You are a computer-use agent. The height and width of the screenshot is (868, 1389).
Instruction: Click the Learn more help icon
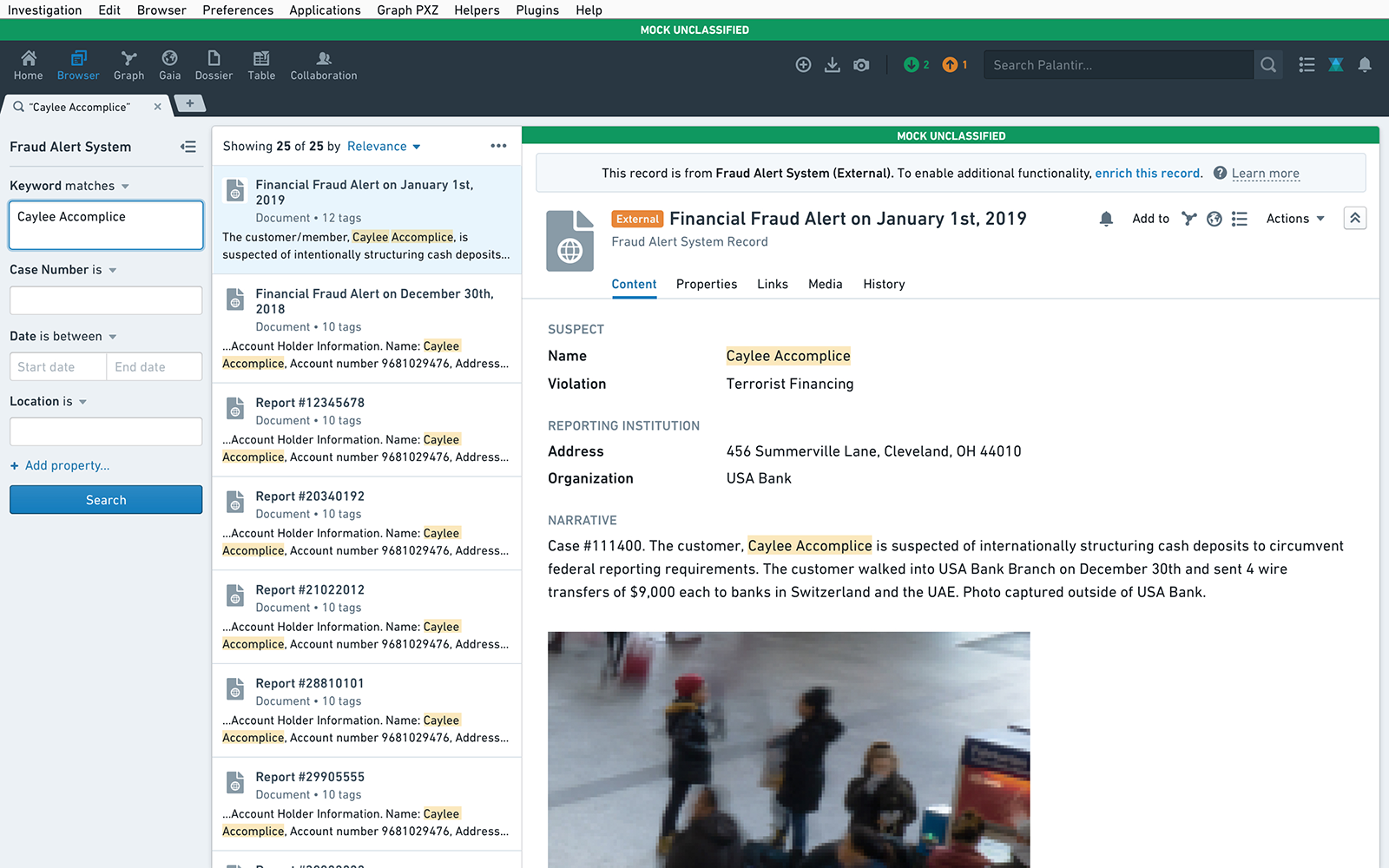point(1220,173)
